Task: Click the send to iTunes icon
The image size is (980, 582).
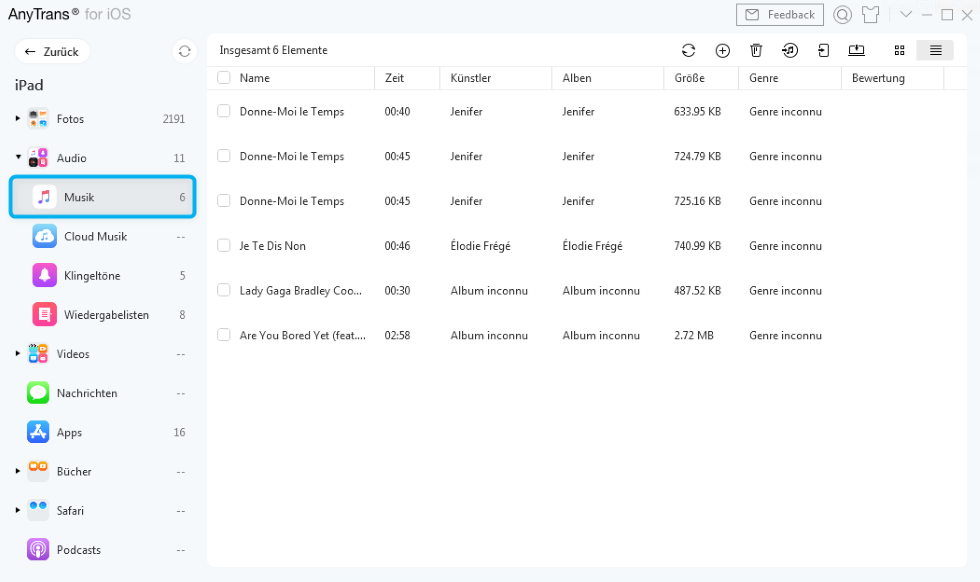Action: 790,50
